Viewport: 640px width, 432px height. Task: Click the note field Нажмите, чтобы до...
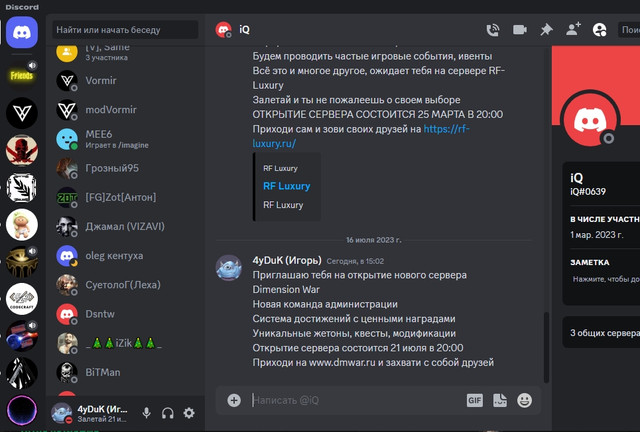[606, 279]
